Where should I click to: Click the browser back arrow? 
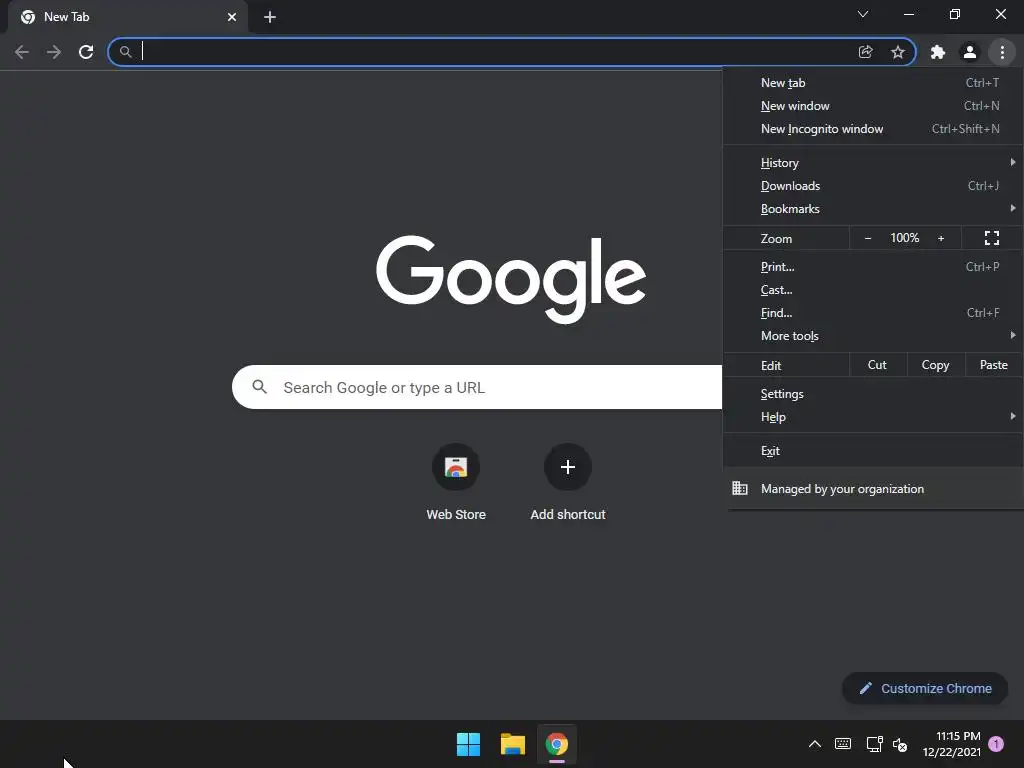(22, 52)
